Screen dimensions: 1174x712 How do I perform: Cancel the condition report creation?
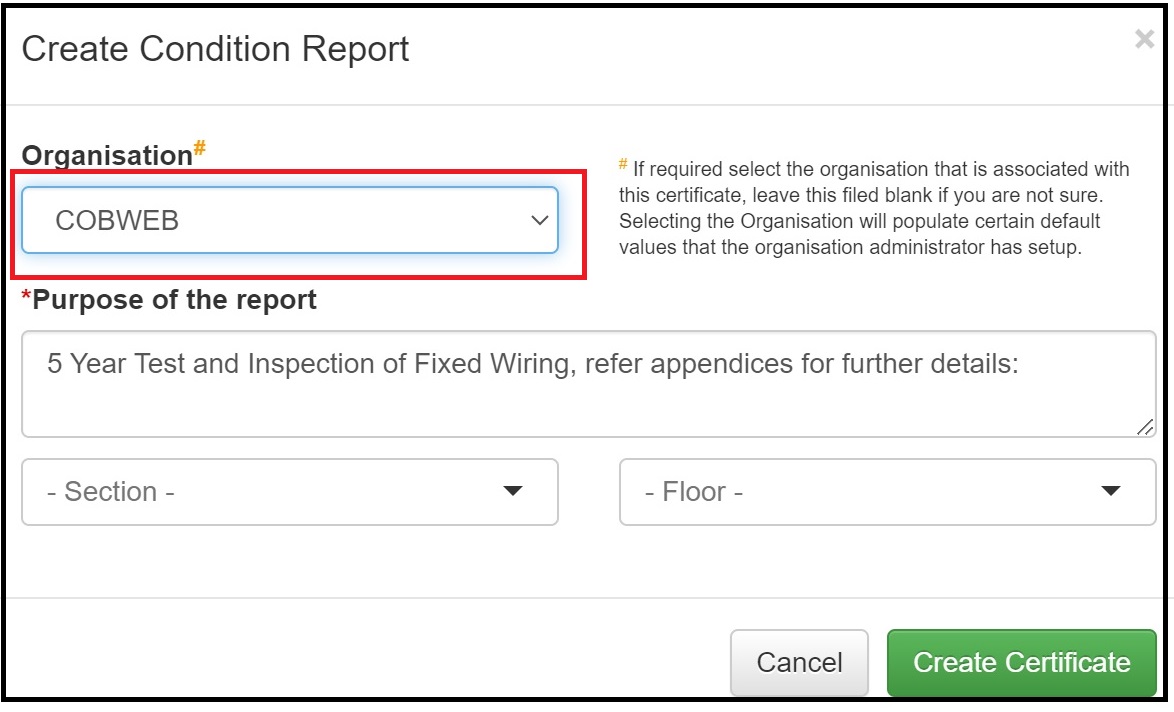[x=798, y=662]
